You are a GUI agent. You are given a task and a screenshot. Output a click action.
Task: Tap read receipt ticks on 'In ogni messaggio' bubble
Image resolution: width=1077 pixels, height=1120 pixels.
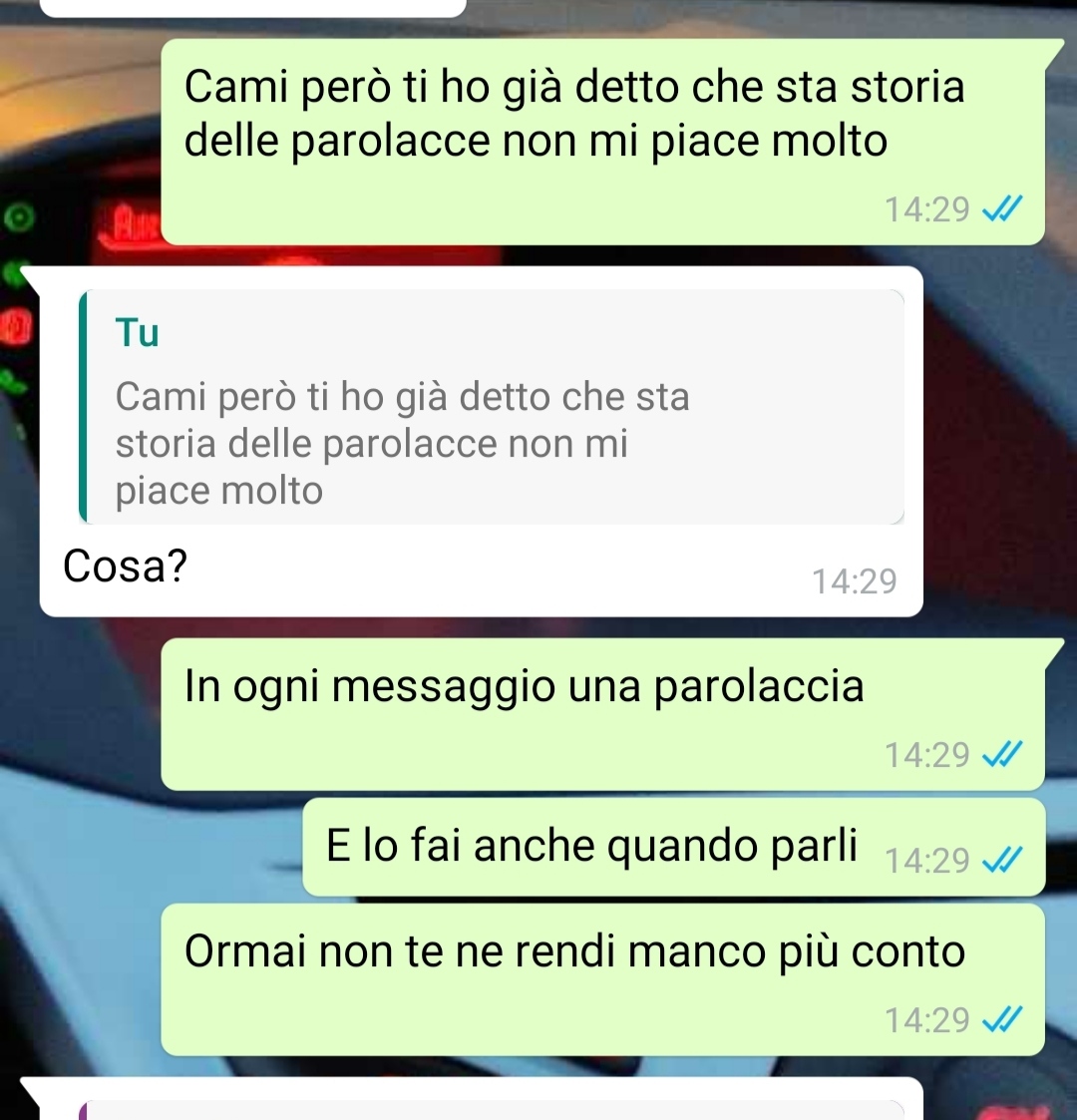click(1003, 754)
